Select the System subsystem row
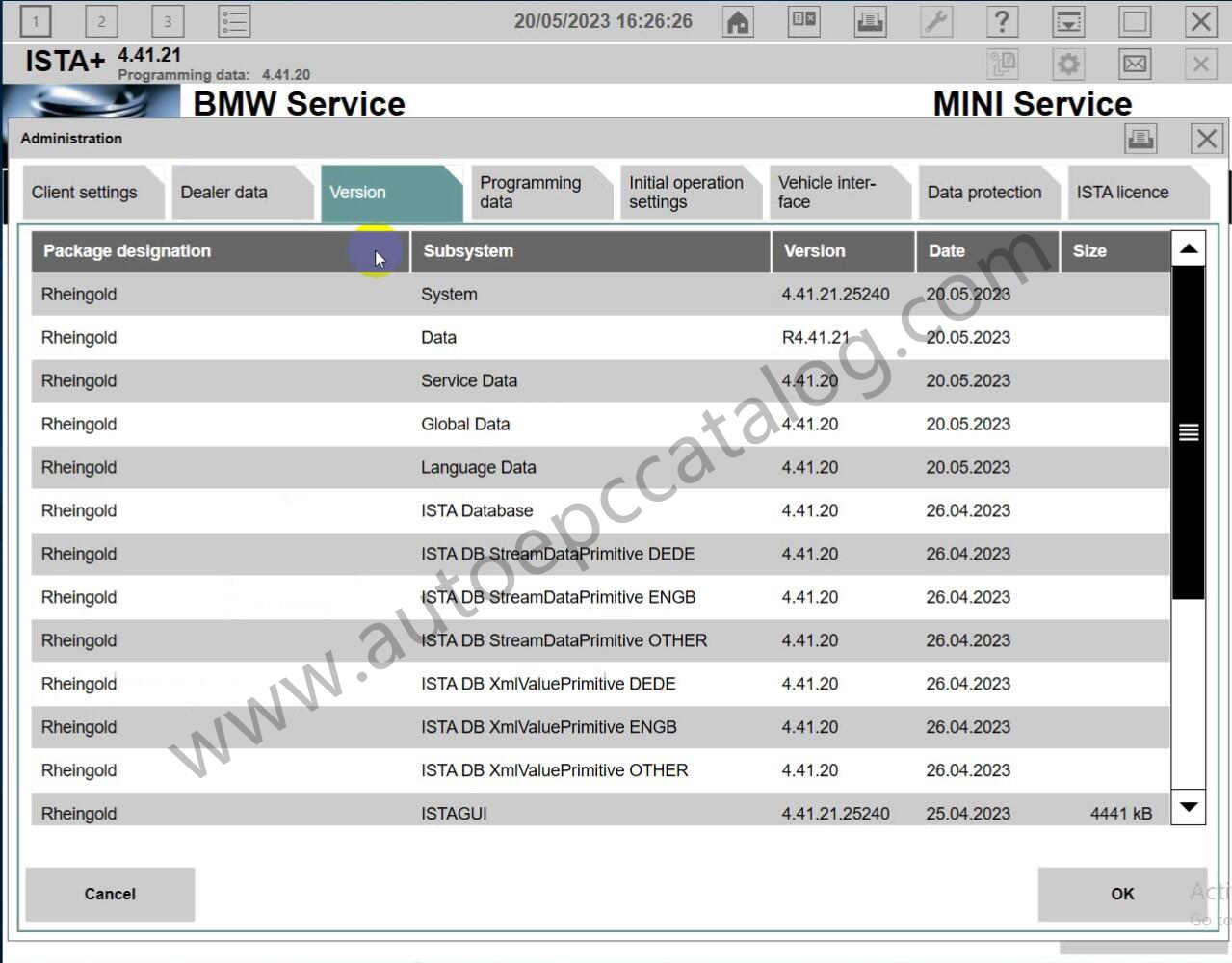Image resolution: width=1232 pixels, height=963 pixels. point(600,295)
